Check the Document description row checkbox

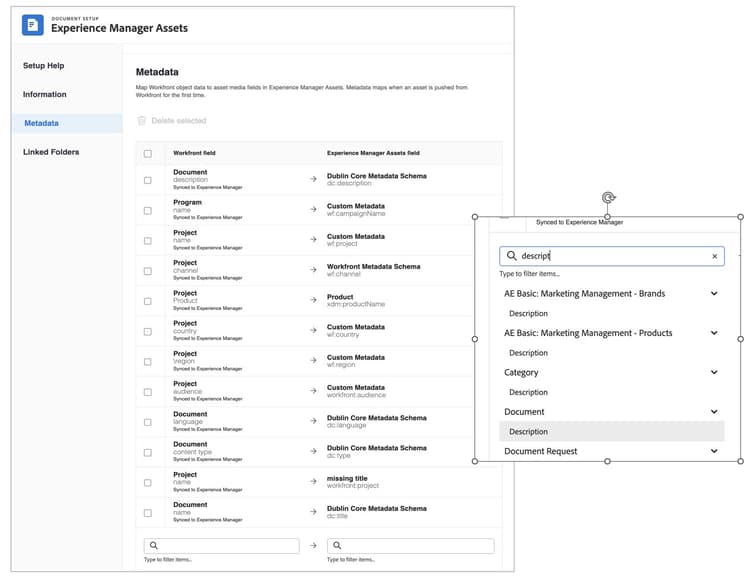[x=148, y=180]
